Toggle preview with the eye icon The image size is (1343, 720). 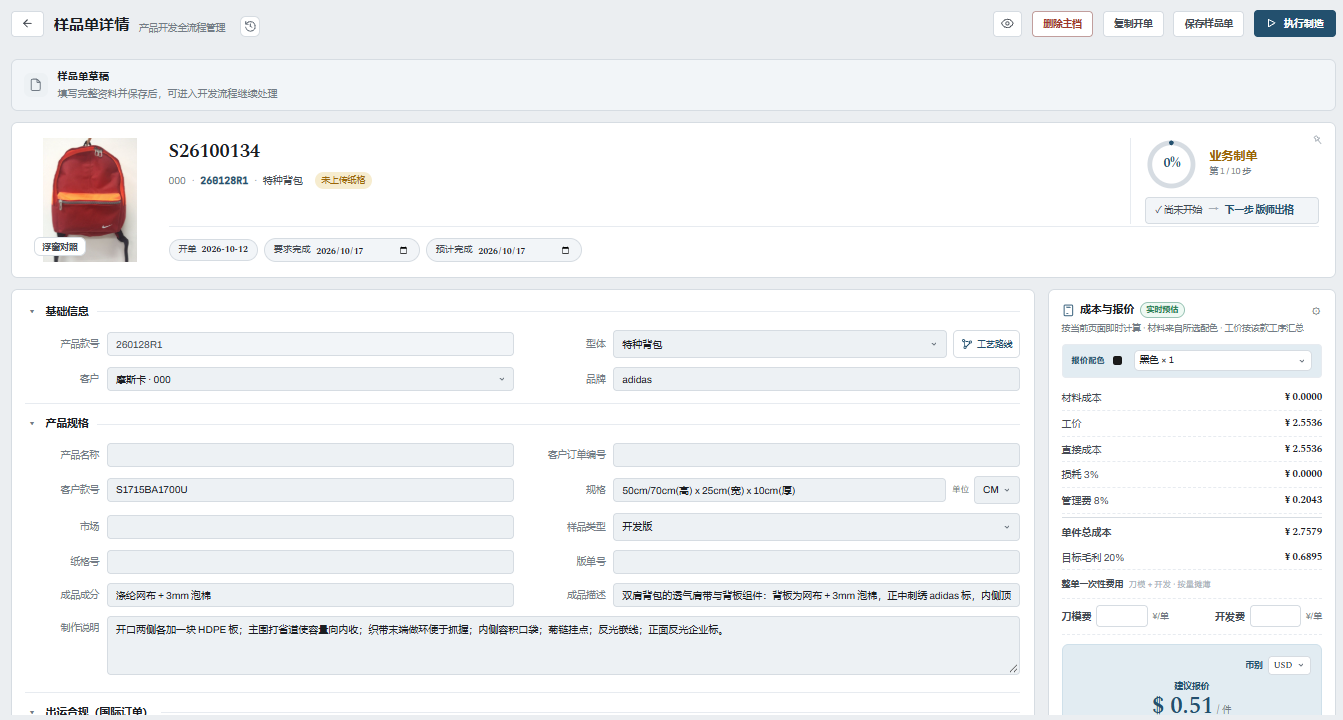(1007, 23)
